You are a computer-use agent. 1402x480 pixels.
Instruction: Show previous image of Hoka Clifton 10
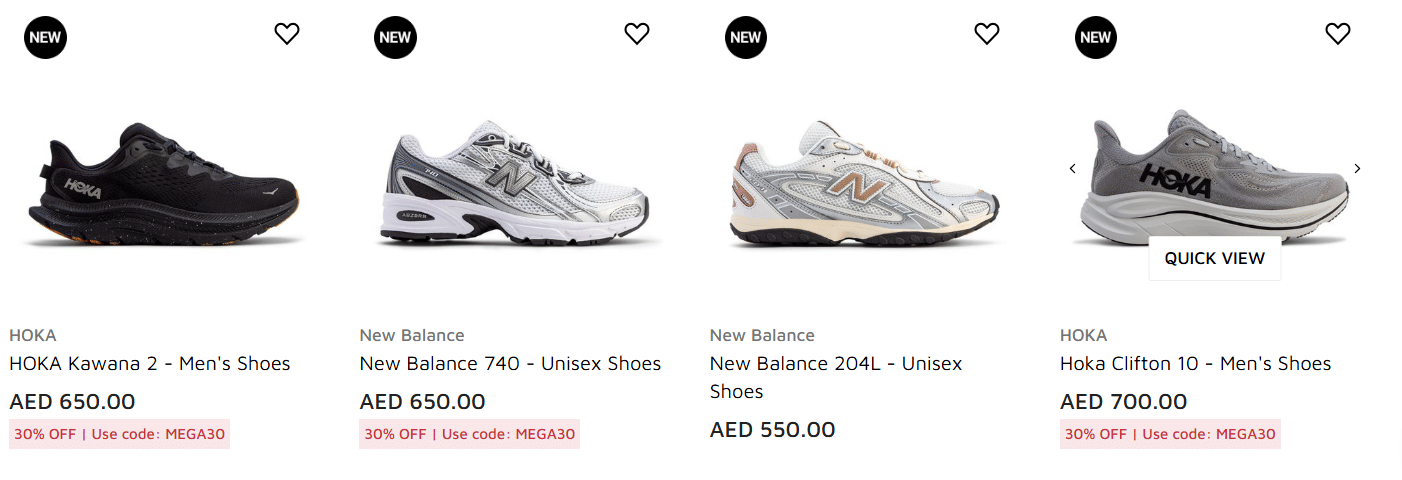(x=1073, y=169)
